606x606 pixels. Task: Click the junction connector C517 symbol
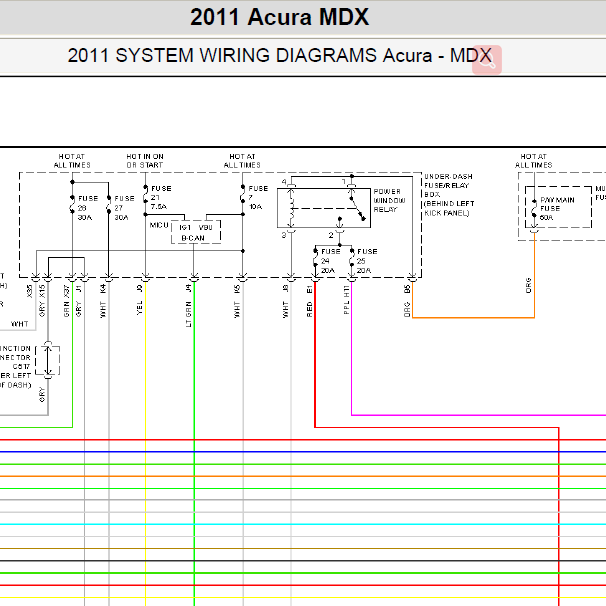pyautogui.click(x=46, y=358)
